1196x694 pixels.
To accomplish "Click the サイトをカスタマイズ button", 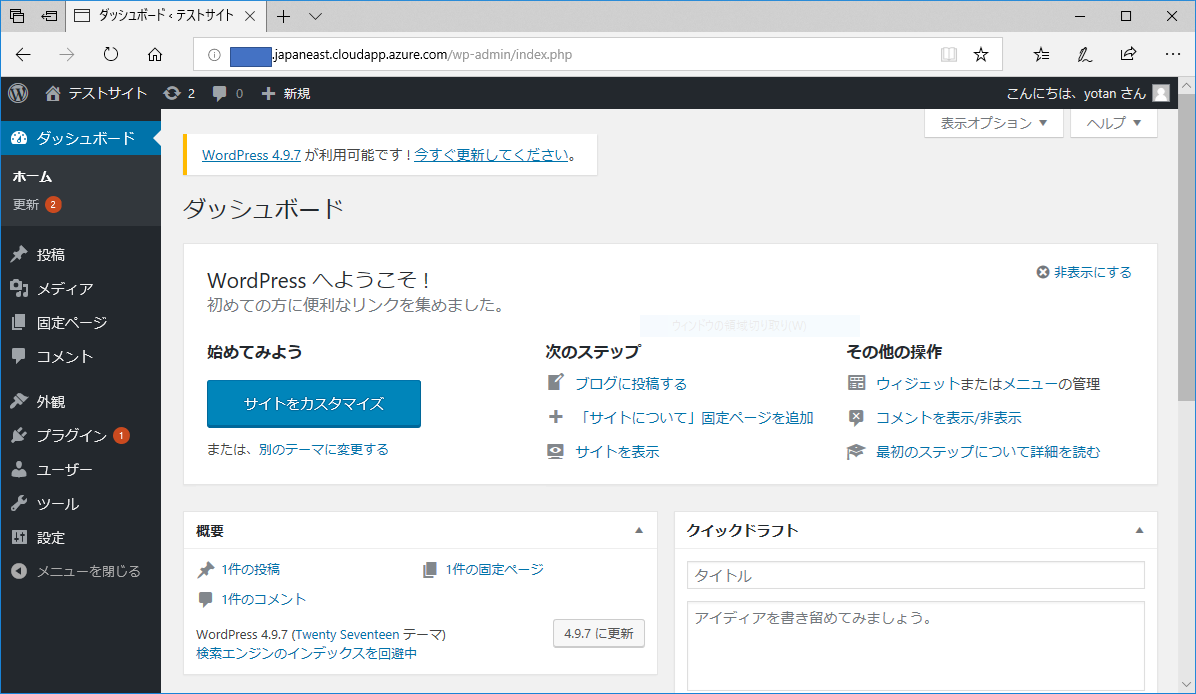I will pos(313,403).
